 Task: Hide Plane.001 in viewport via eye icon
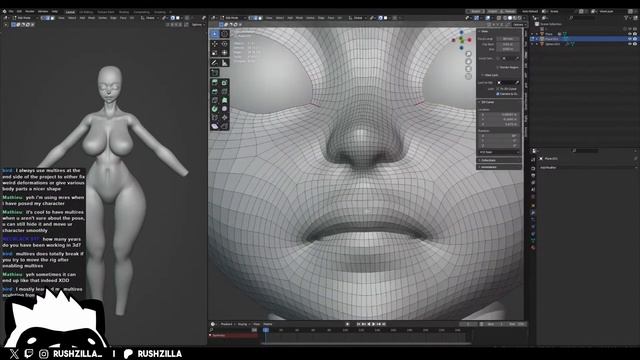coord(630,39)
